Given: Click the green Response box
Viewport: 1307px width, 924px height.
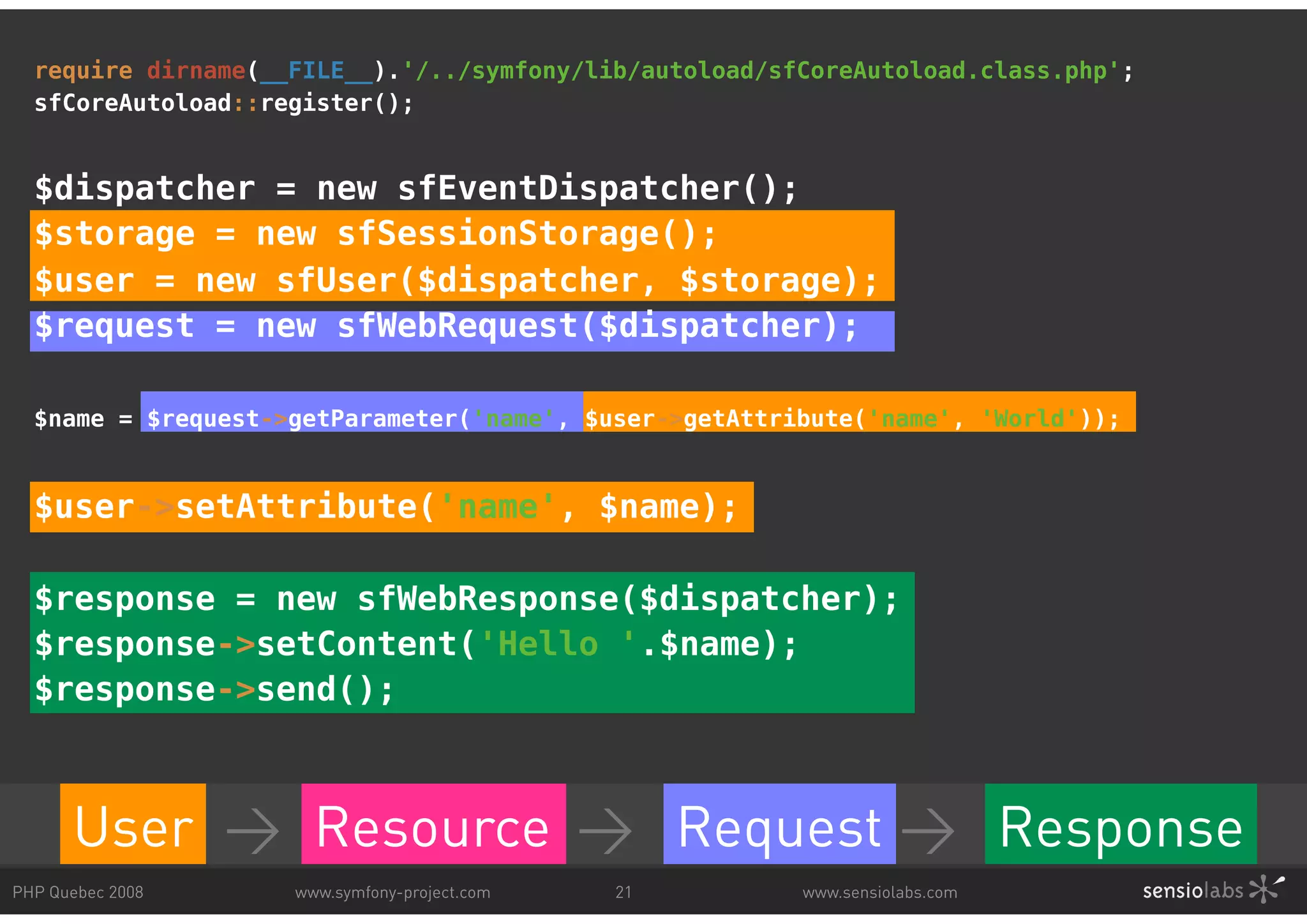Looking at the screenshot, I should [1121, 823].
